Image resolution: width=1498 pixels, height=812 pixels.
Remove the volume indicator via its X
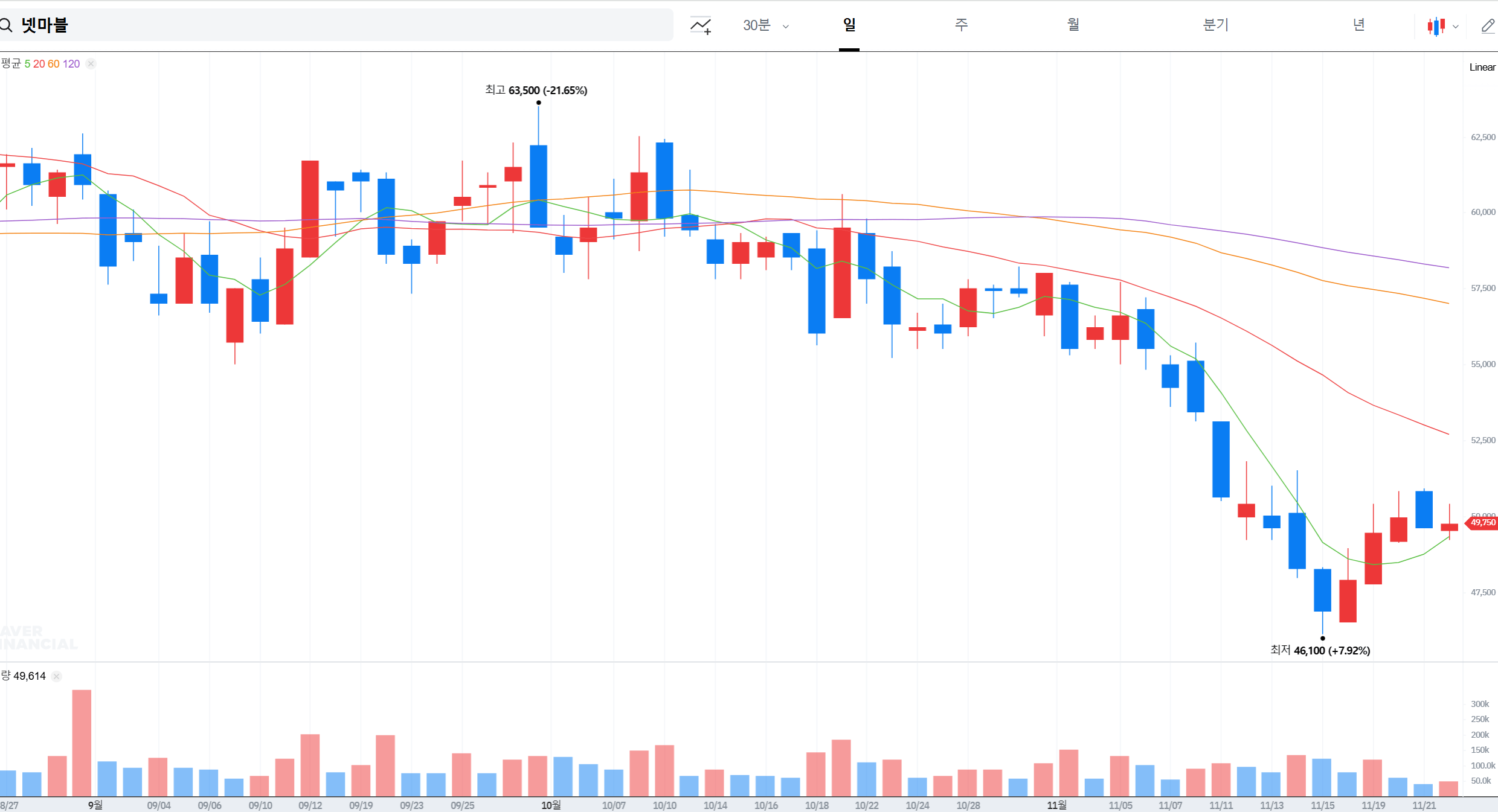coord(56,676)
